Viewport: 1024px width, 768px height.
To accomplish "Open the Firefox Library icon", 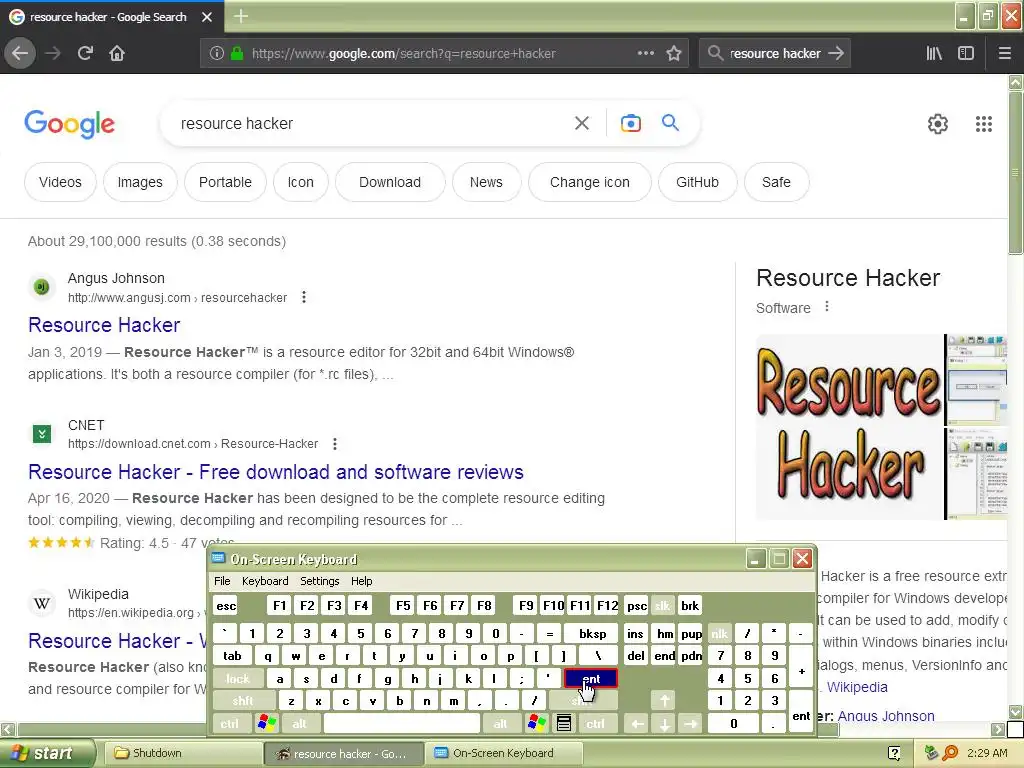I will tap(934, 53).
